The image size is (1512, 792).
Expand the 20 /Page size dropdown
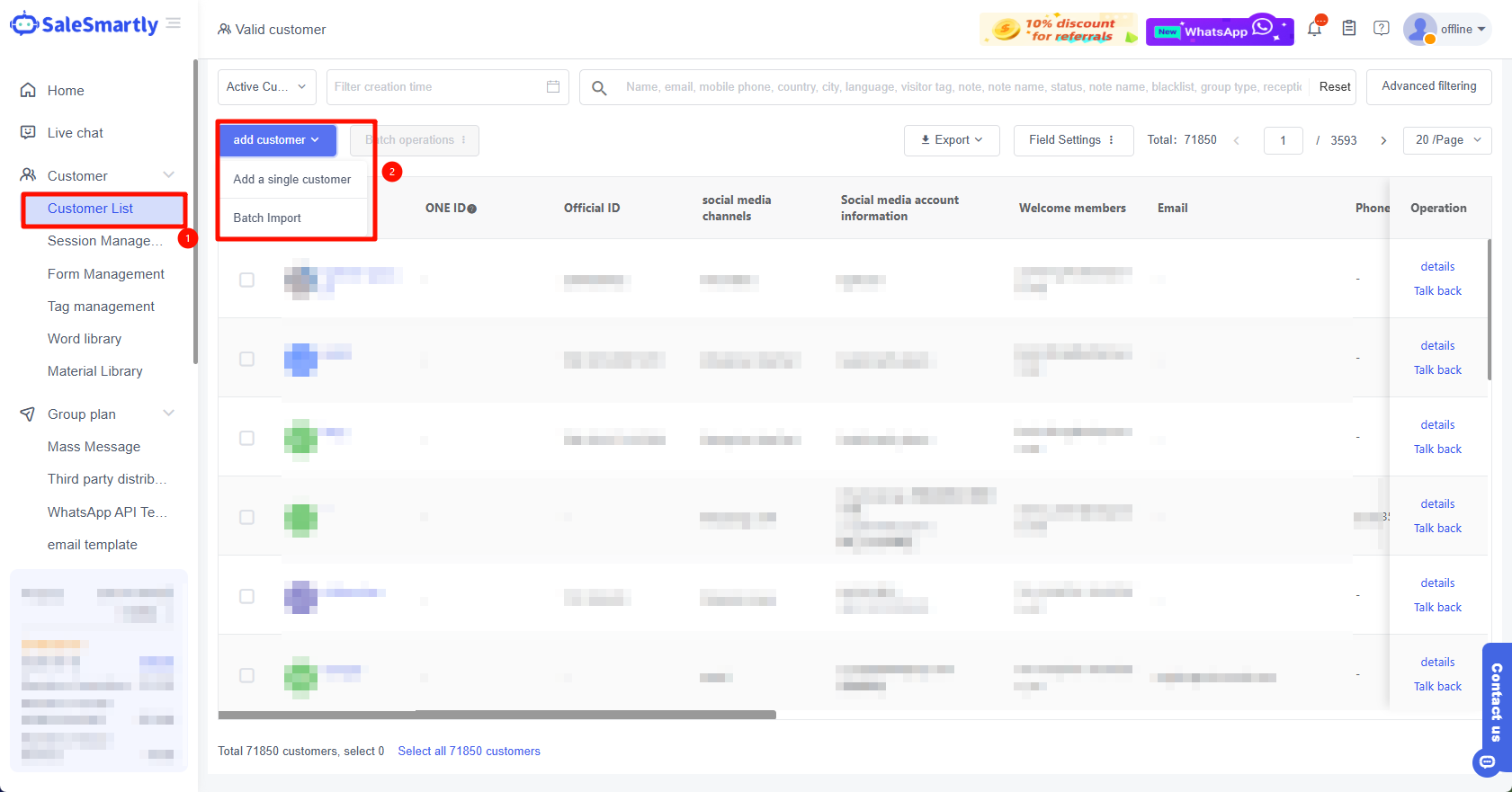point(1446,140)
